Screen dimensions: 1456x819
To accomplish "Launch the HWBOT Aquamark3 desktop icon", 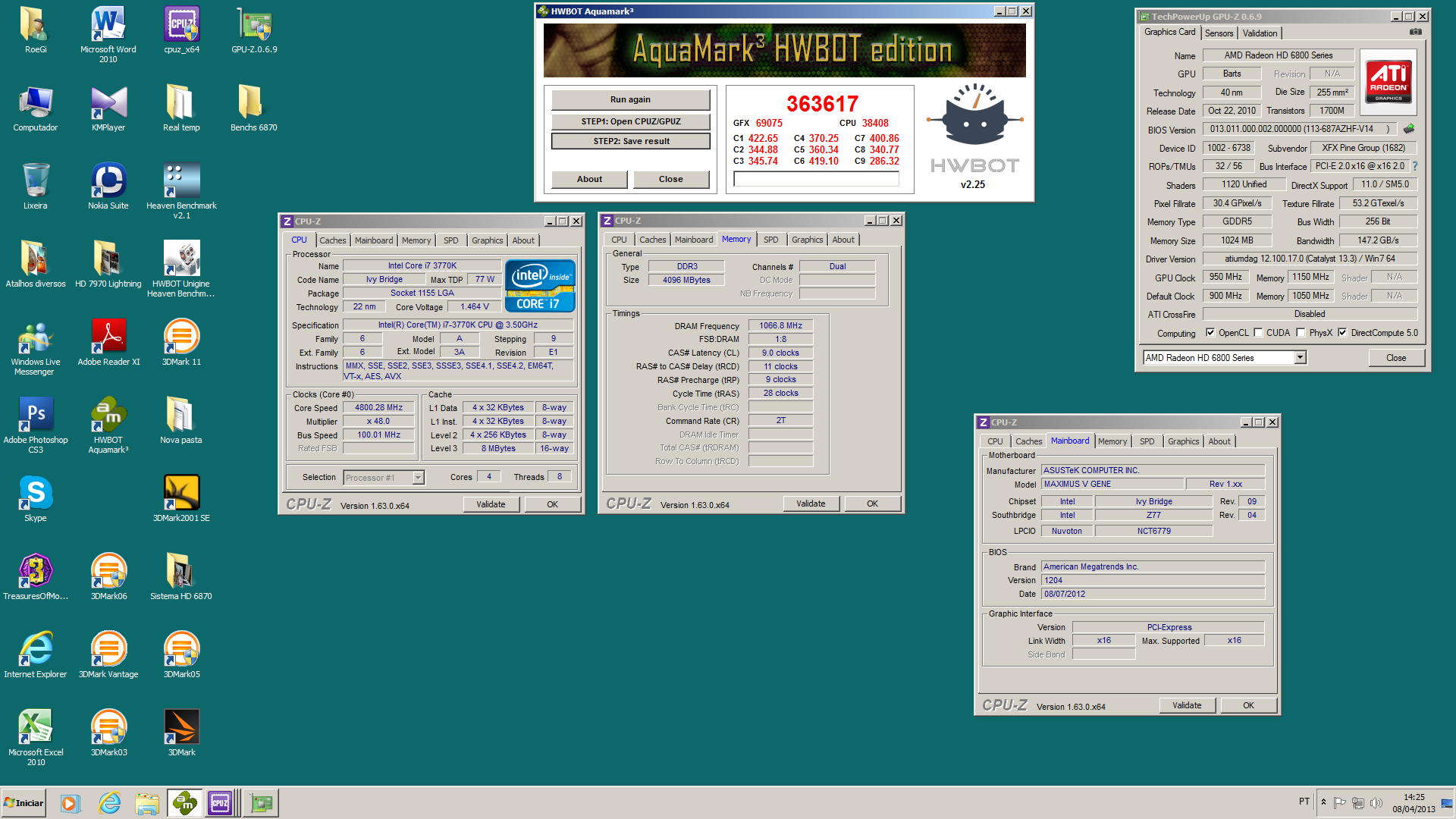I will [x=108, y=425].
